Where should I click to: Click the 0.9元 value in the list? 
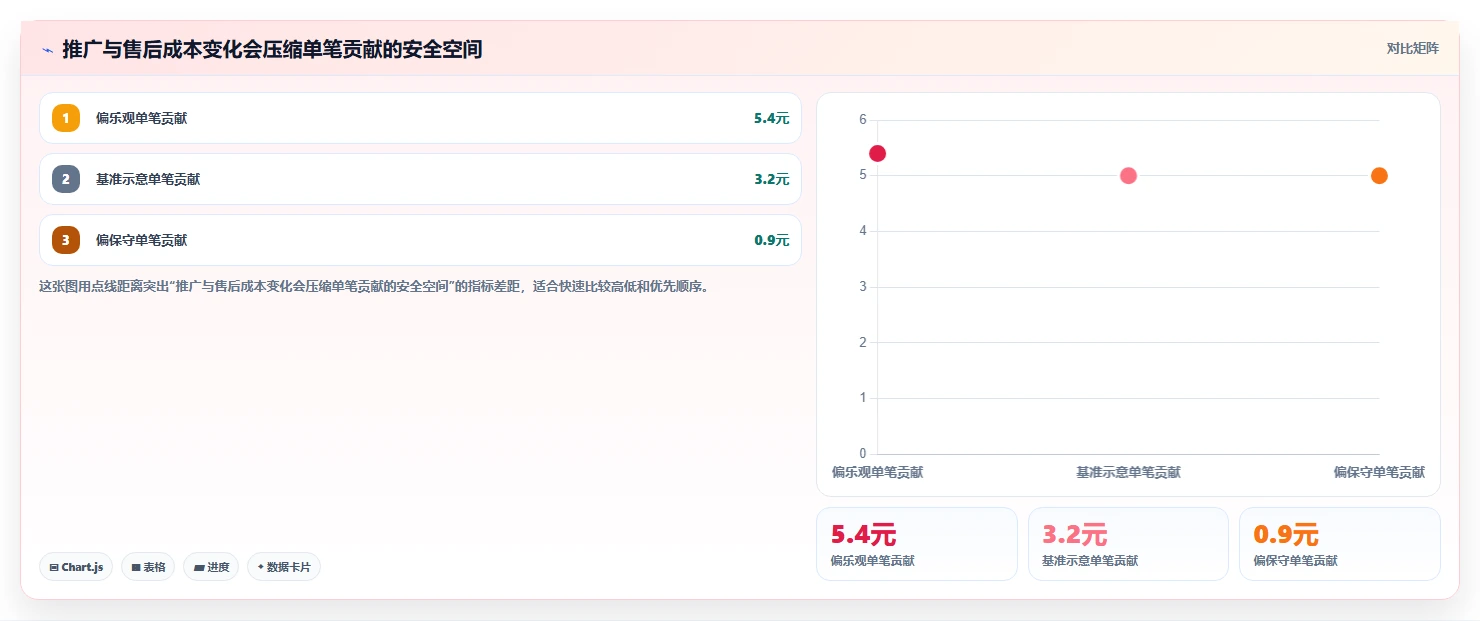click(x=771, y=240)
